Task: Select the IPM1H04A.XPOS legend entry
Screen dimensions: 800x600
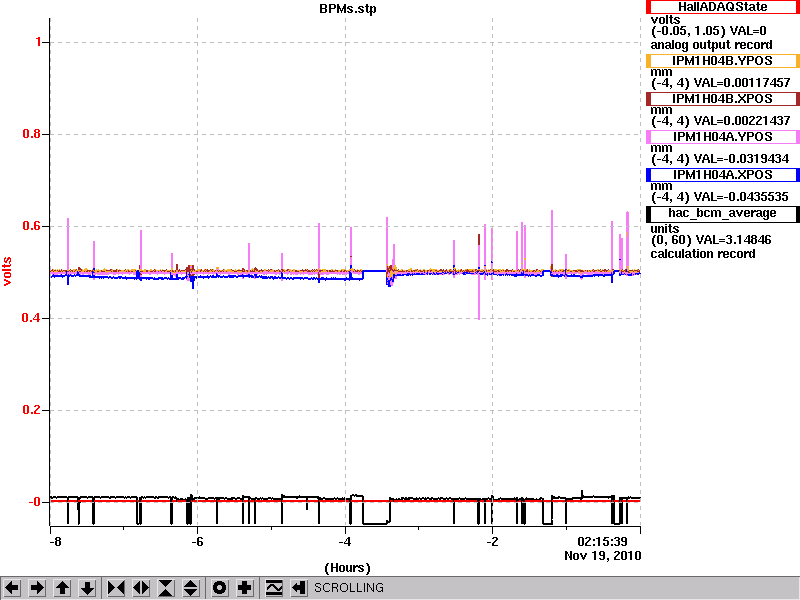Action: [722, 175]
